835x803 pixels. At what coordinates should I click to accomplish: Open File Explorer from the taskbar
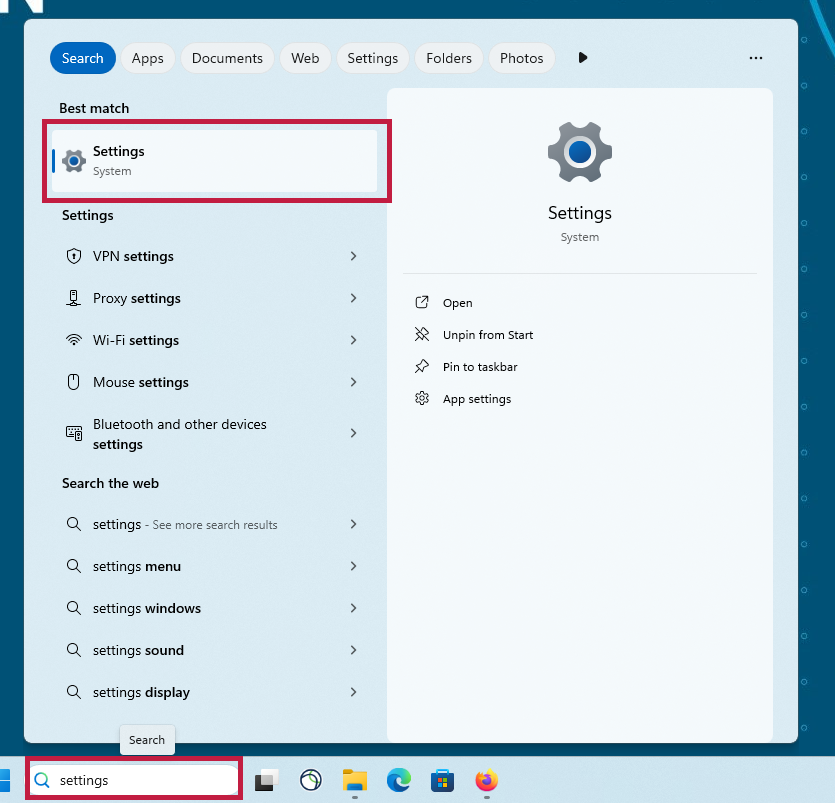pyautogui.click(x=355, y=781)
